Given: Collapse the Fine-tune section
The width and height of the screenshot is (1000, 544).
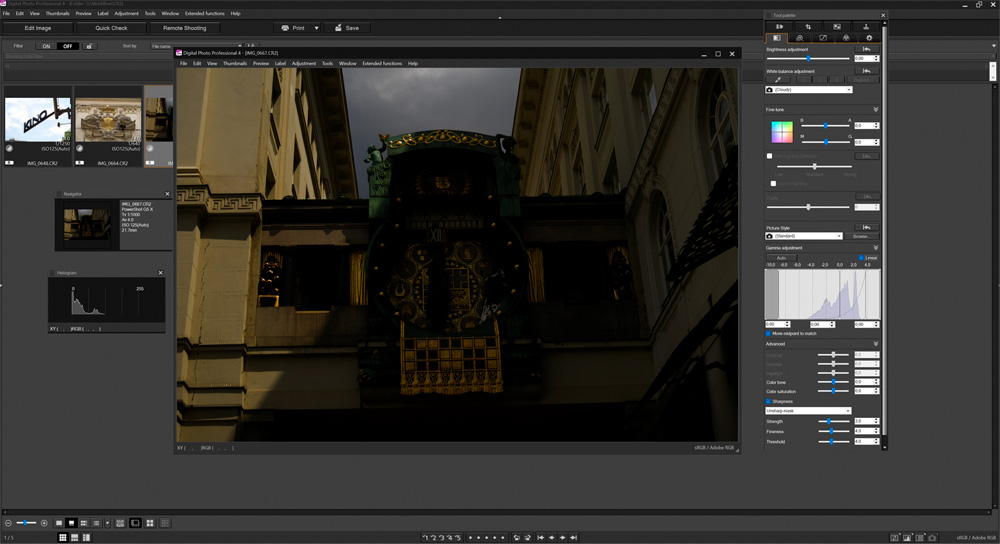Looking at the screenshot, I should [x=876, y=110].
